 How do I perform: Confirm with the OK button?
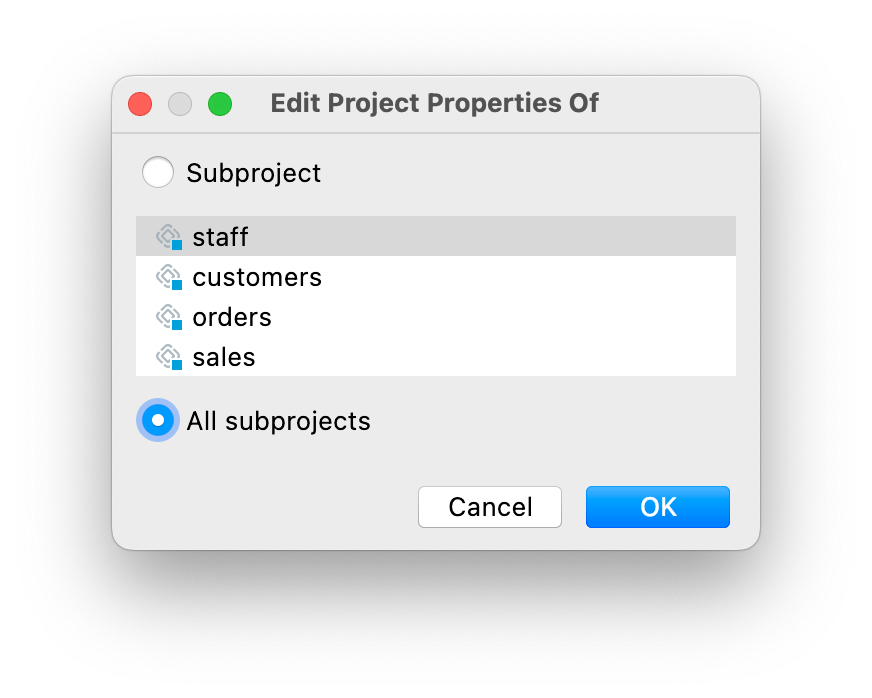(657, 507)
